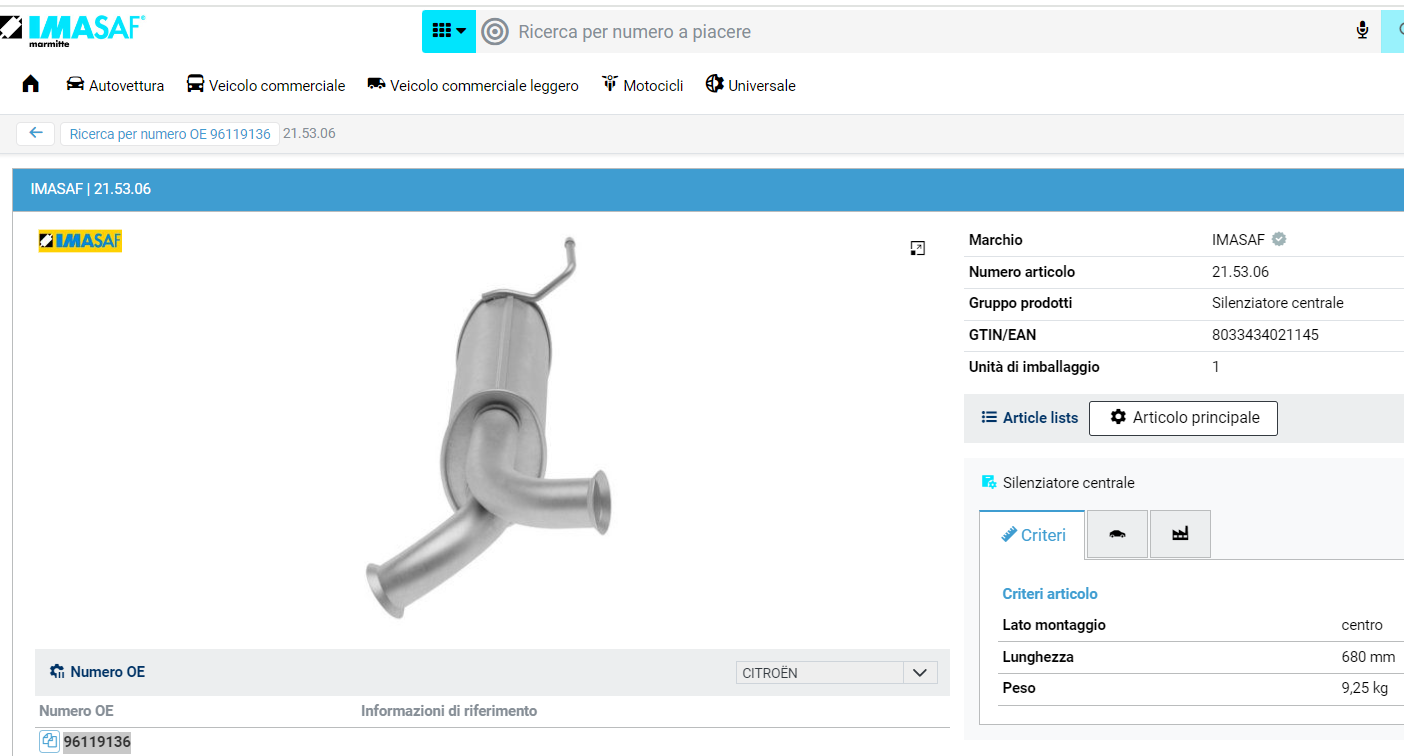1404x756 pixels.
Task: Open the Autovettura category
Action: tap(115, 85)
